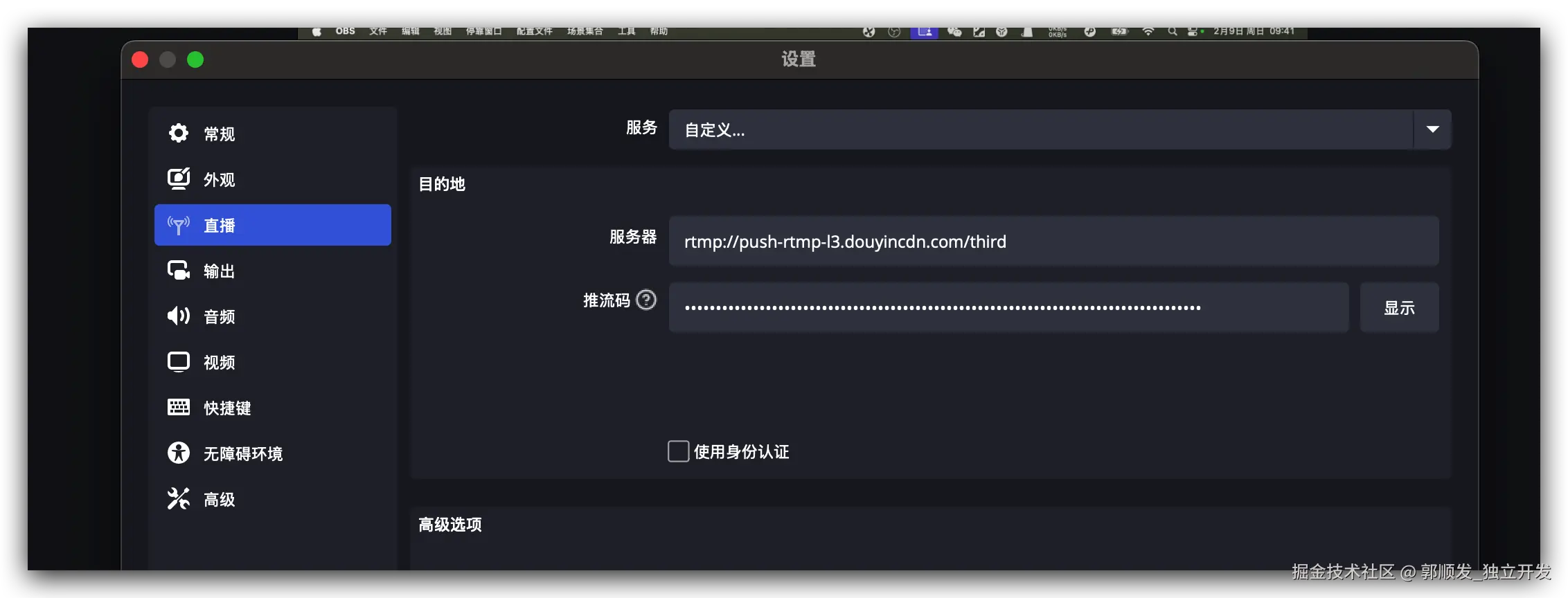Open the 工具 (Tools) menu
This screenshot has height=598, width=1568.
coord(627,32)
